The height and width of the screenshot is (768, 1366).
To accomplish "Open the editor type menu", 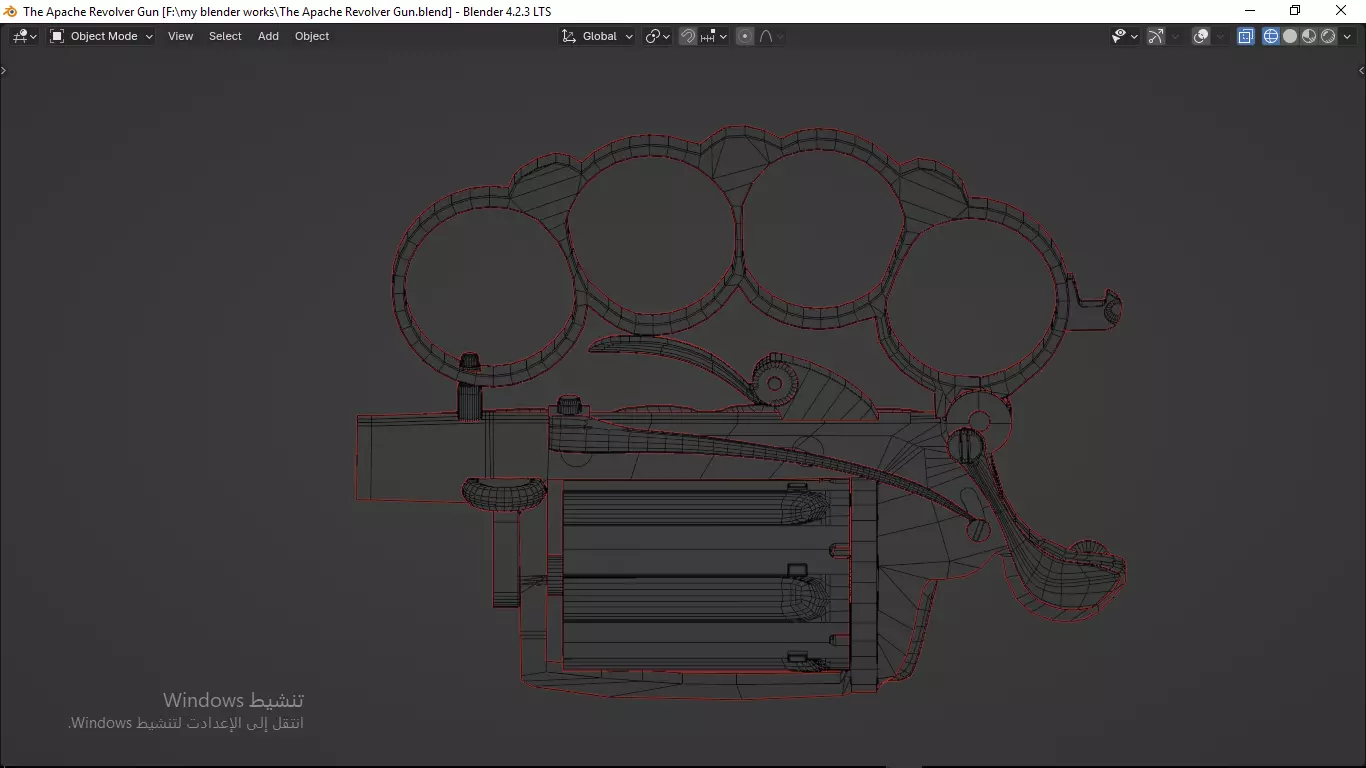I will [25, 36].
